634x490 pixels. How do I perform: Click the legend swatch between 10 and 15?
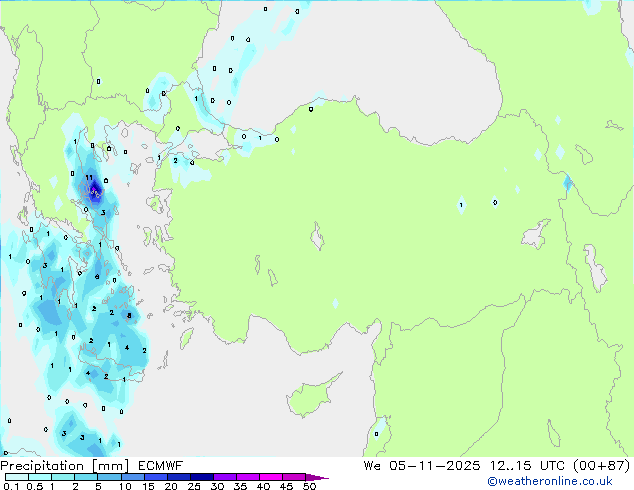coord(133,477)
